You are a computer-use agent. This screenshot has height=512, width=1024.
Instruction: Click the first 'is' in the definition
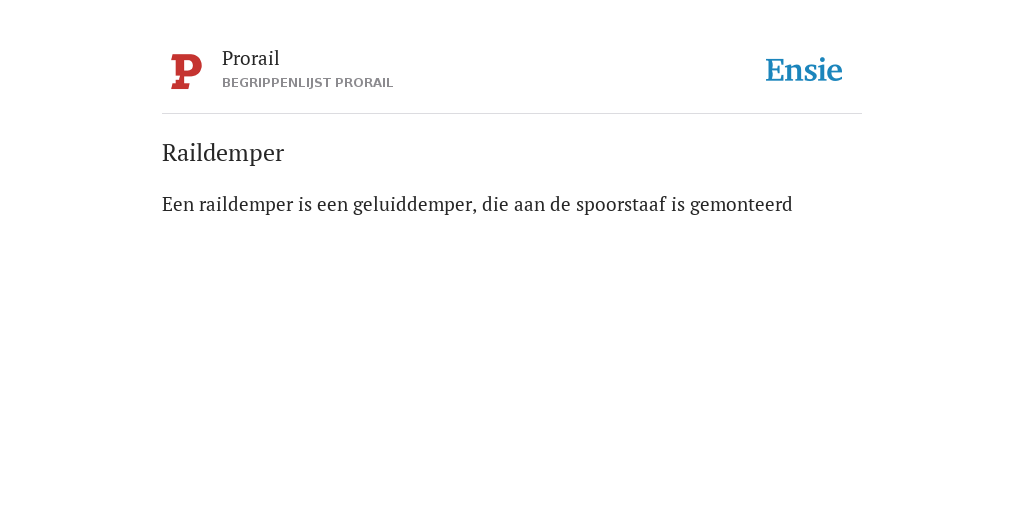305,204
